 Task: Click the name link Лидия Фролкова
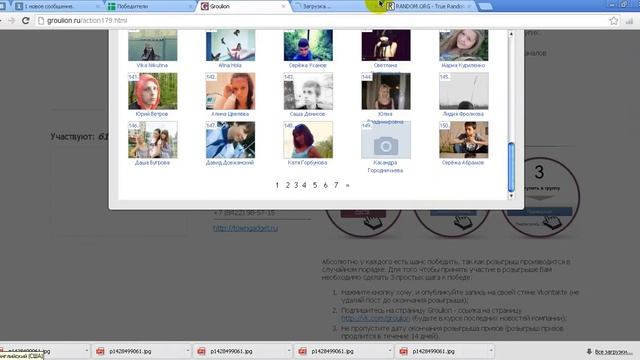tap(463, 114)
